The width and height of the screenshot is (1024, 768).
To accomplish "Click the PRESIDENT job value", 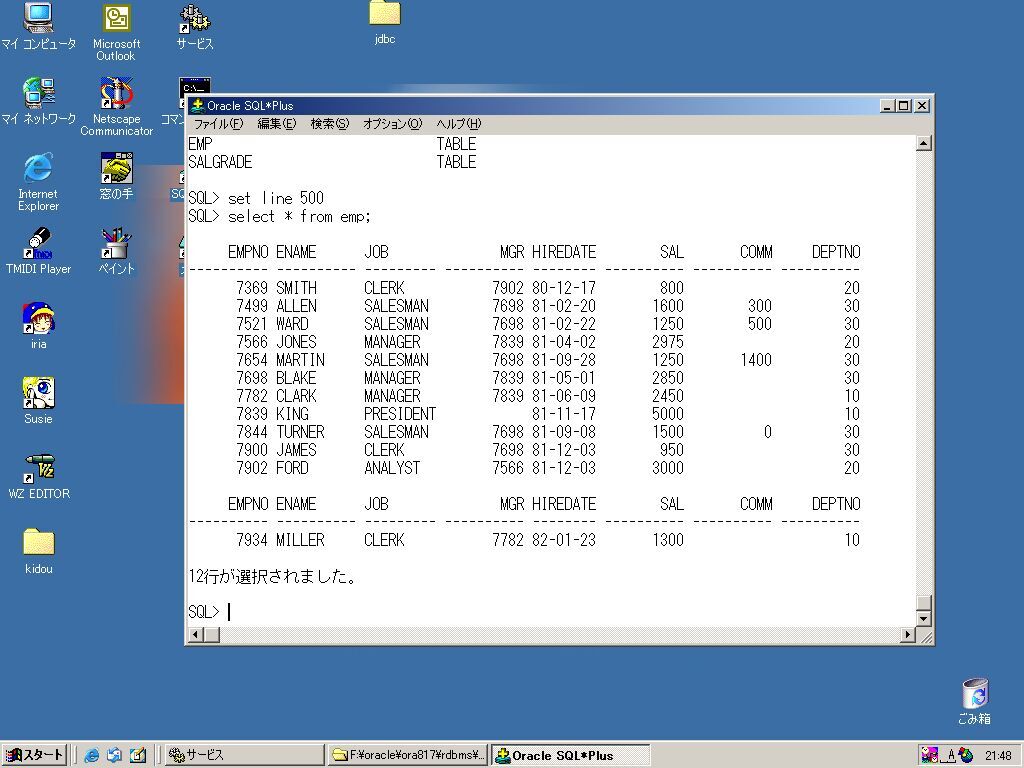I will click(x=400, y=414).
